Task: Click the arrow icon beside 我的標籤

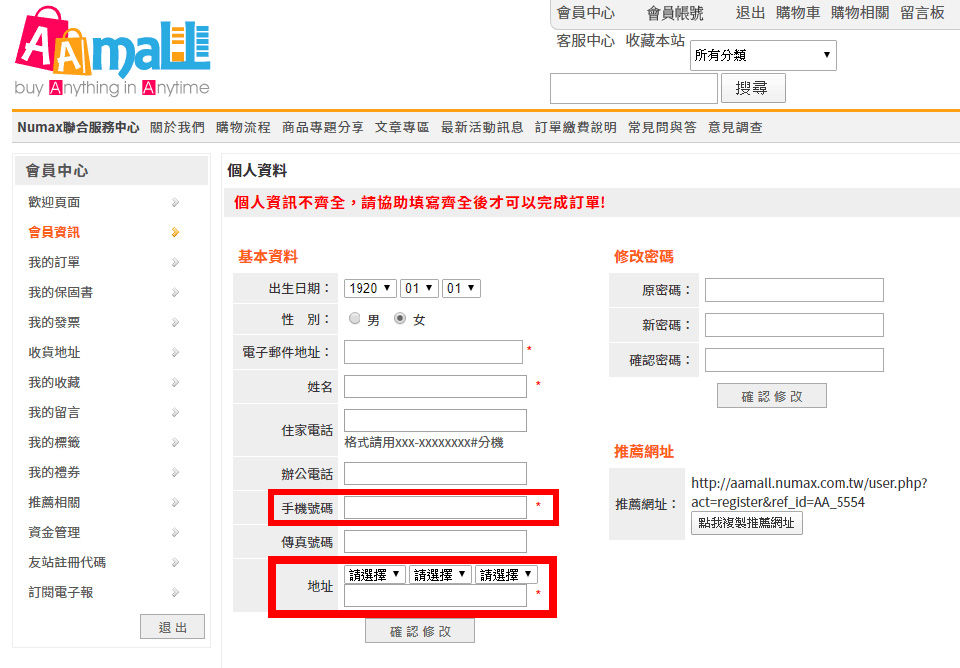Action: [x=175, y=442]
